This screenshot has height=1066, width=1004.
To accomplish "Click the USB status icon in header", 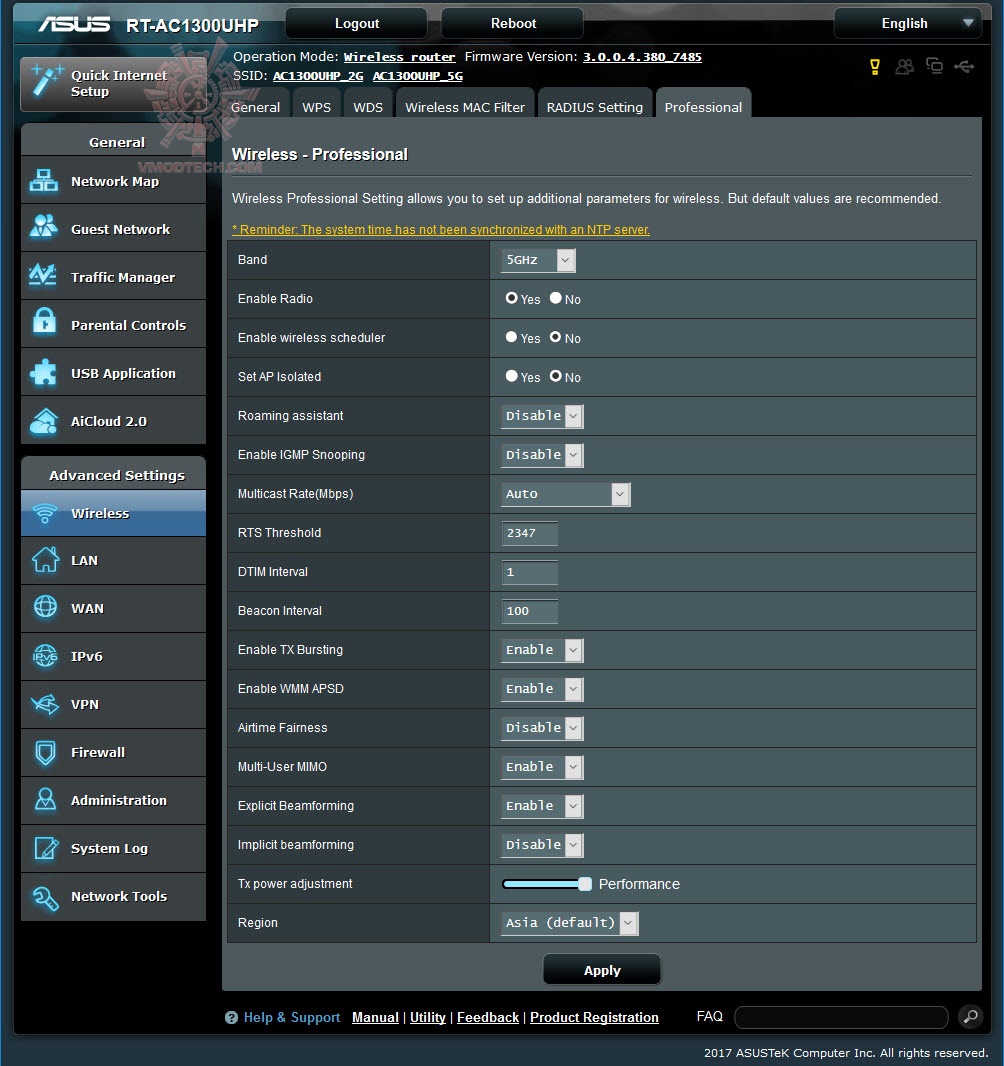I will pos(965,66).
